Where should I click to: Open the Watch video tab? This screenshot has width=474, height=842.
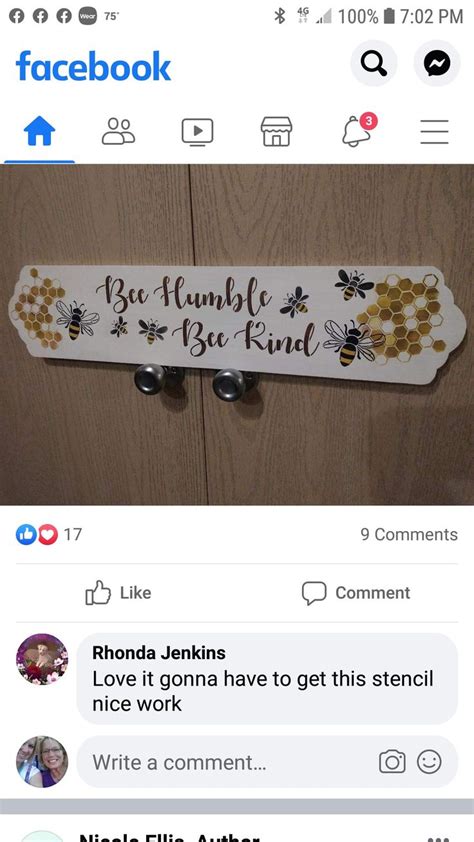197,132
